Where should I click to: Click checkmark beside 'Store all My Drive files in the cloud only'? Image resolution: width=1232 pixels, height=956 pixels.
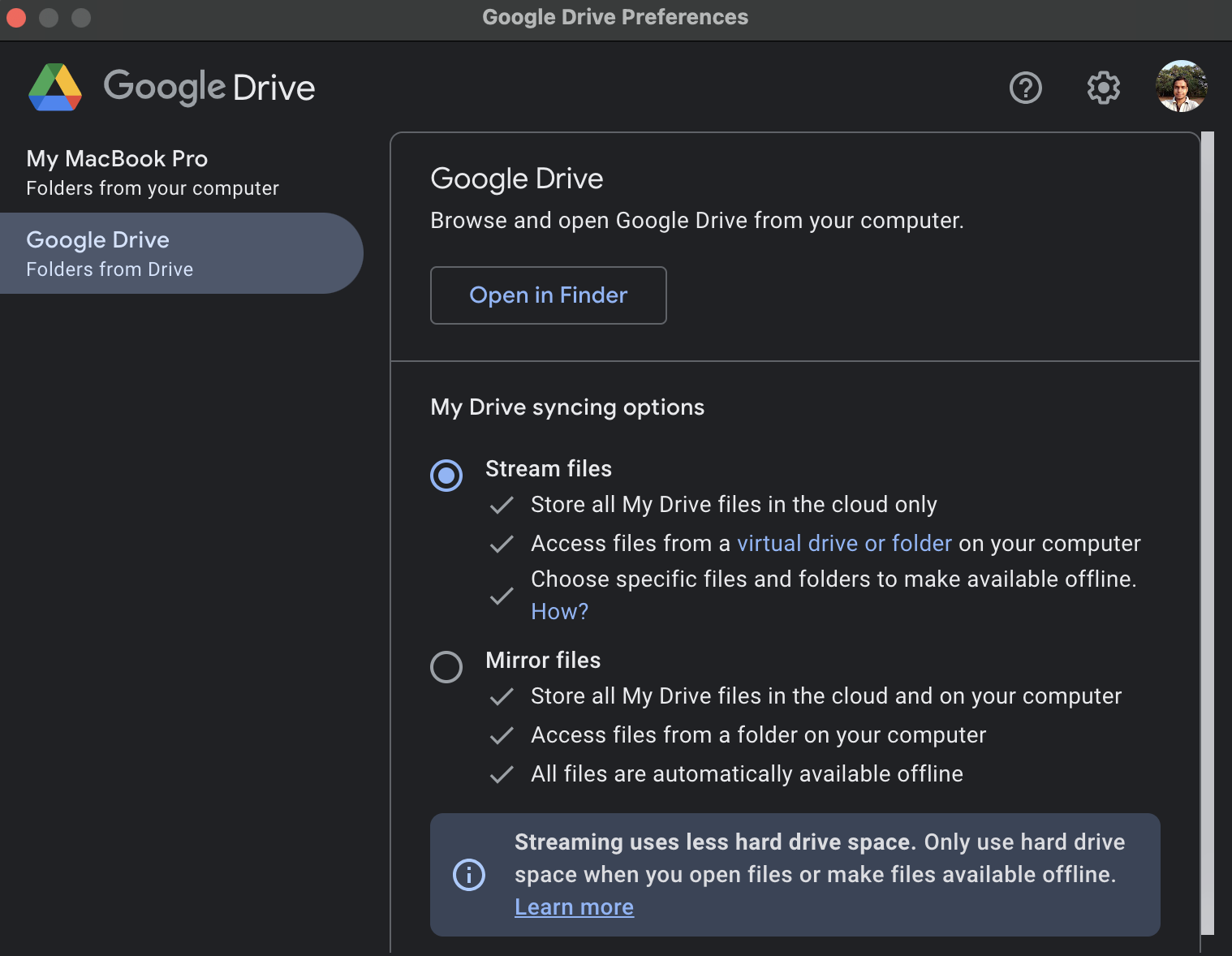[x=502, y=506]
